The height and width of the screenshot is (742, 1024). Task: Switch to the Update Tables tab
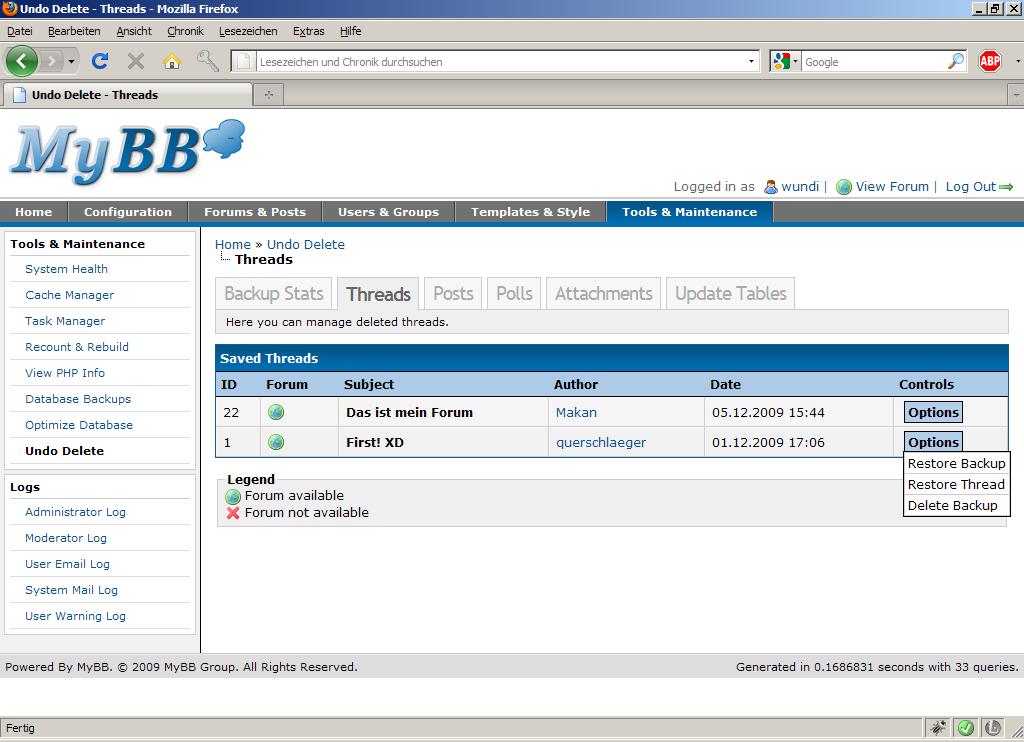(730, 293)
